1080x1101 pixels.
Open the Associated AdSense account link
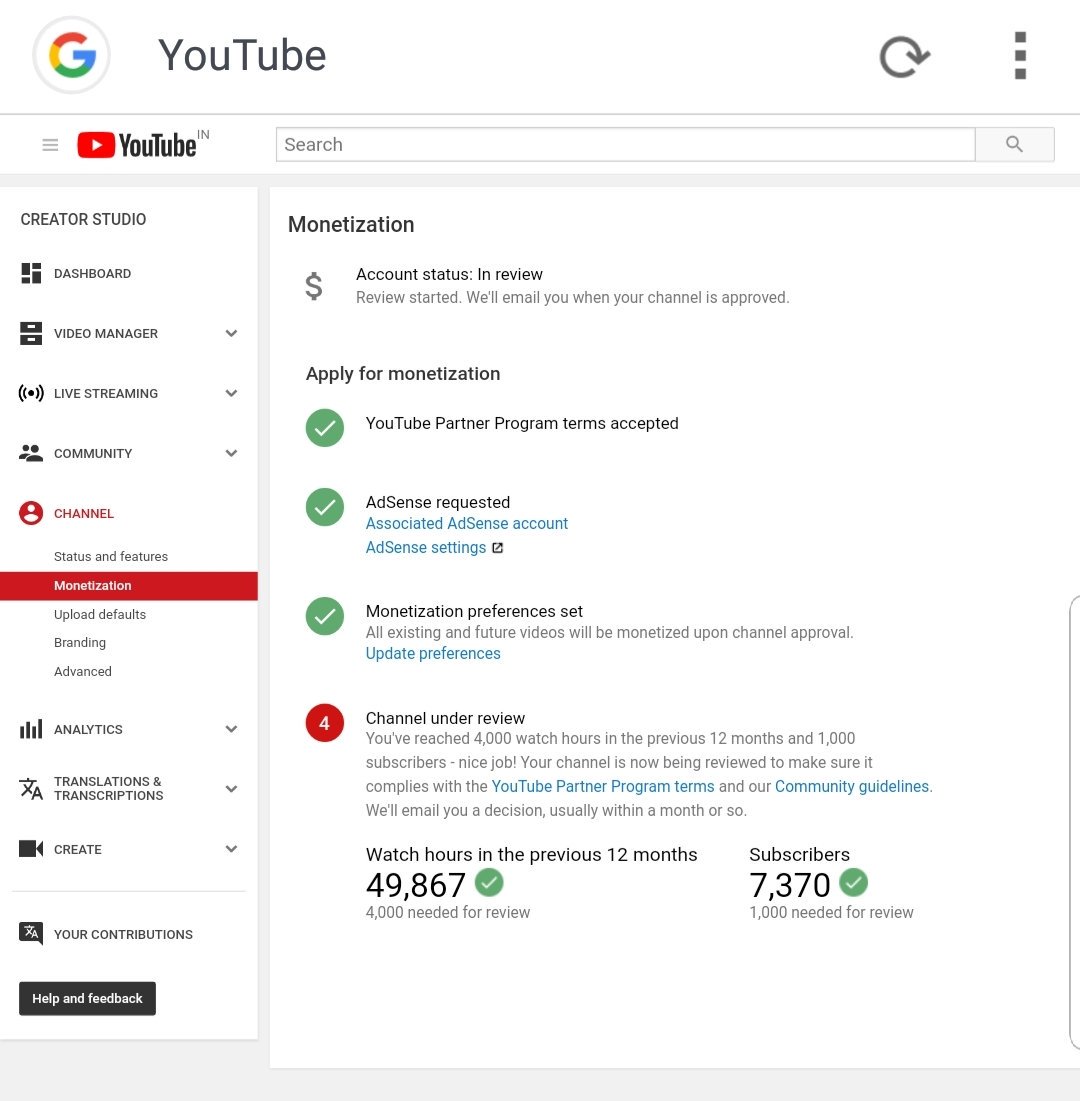pos(466,524)
